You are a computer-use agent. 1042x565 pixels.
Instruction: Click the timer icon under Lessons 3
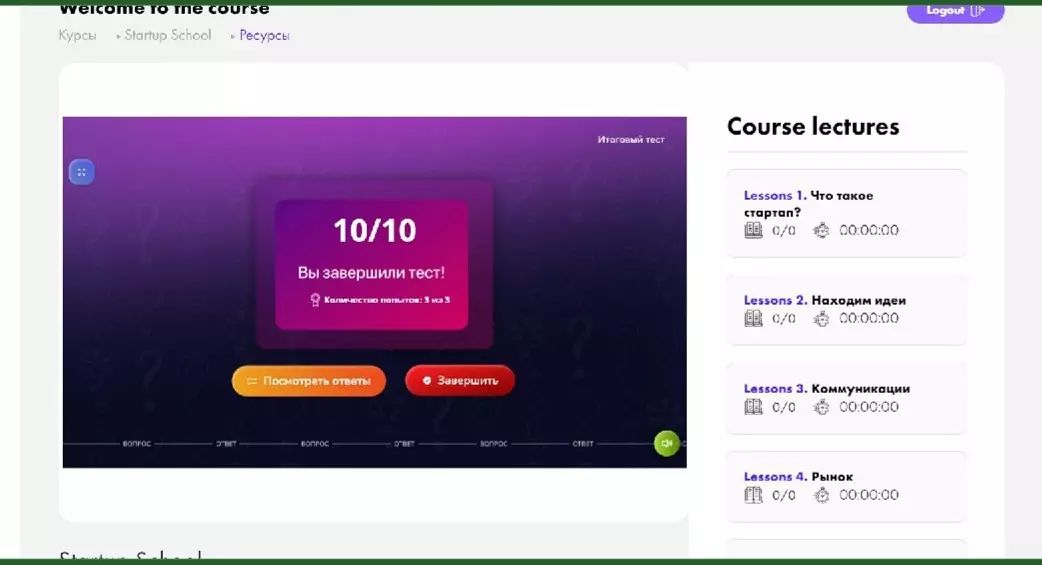pyautogui.click(x=821, y=407)
